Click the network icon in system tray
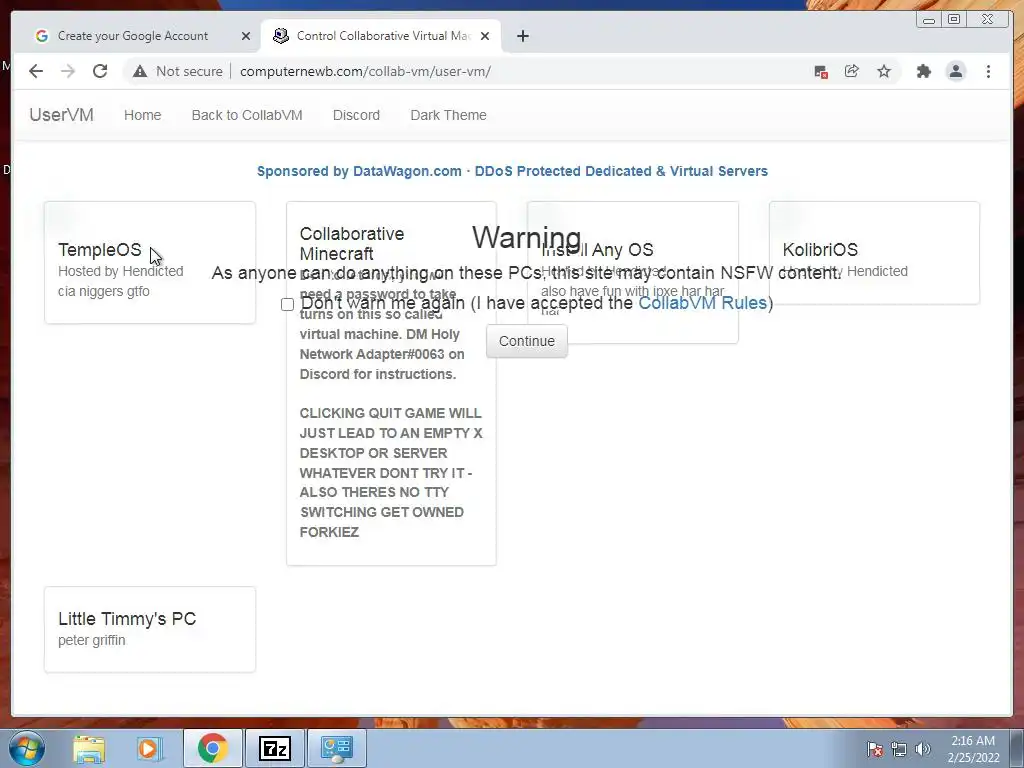The width and height of the screenshot is (1024, 768). (x=899, y=749)
